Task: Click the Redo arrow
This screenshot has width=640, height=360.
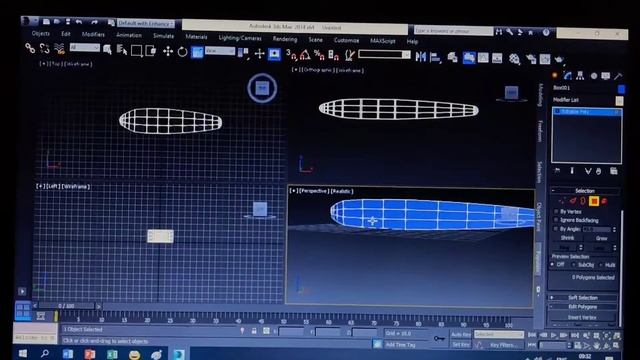Action: point(95,22)
